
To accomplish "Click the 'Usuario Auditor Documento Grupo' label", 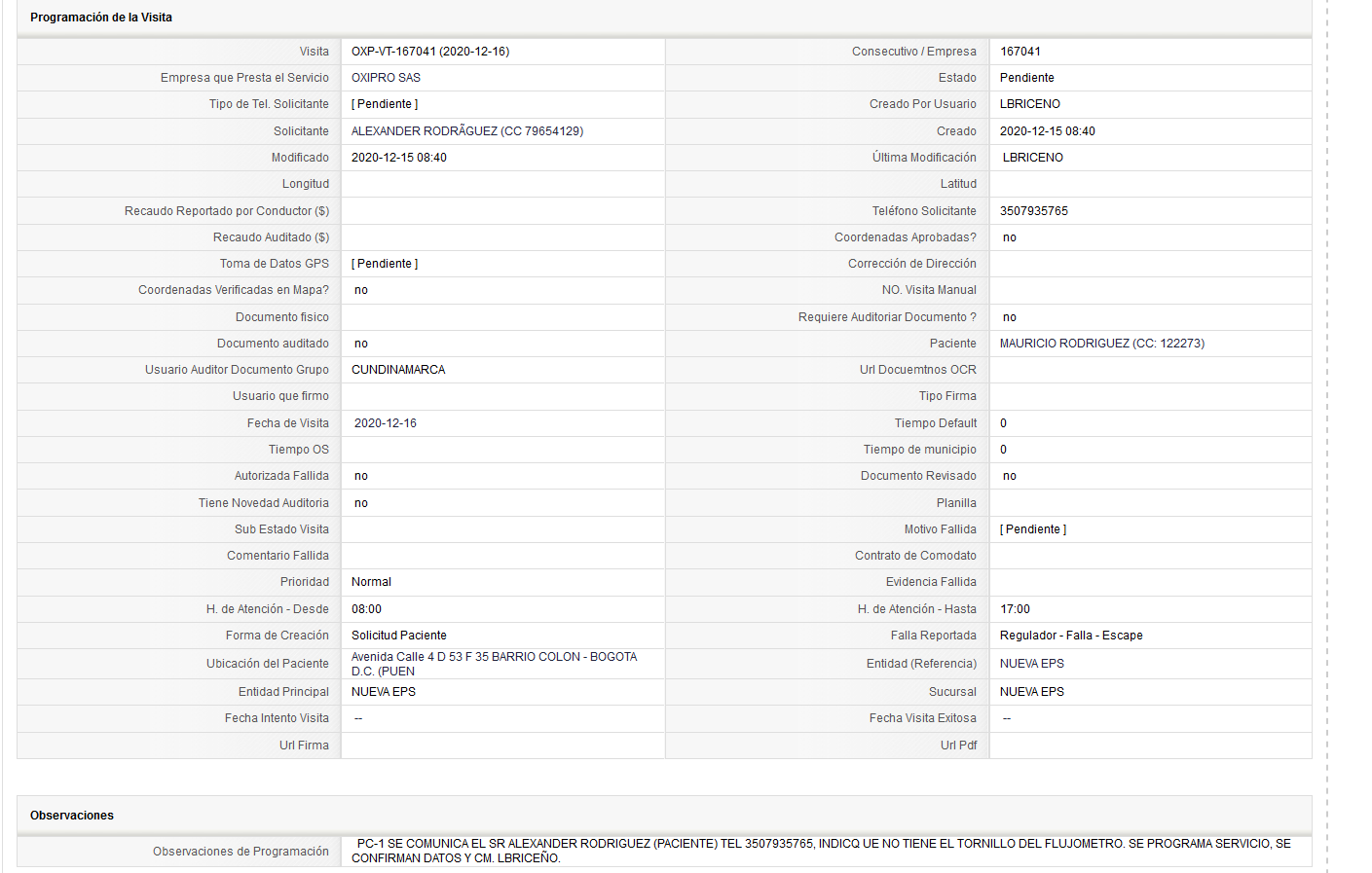I will [238, 370].
